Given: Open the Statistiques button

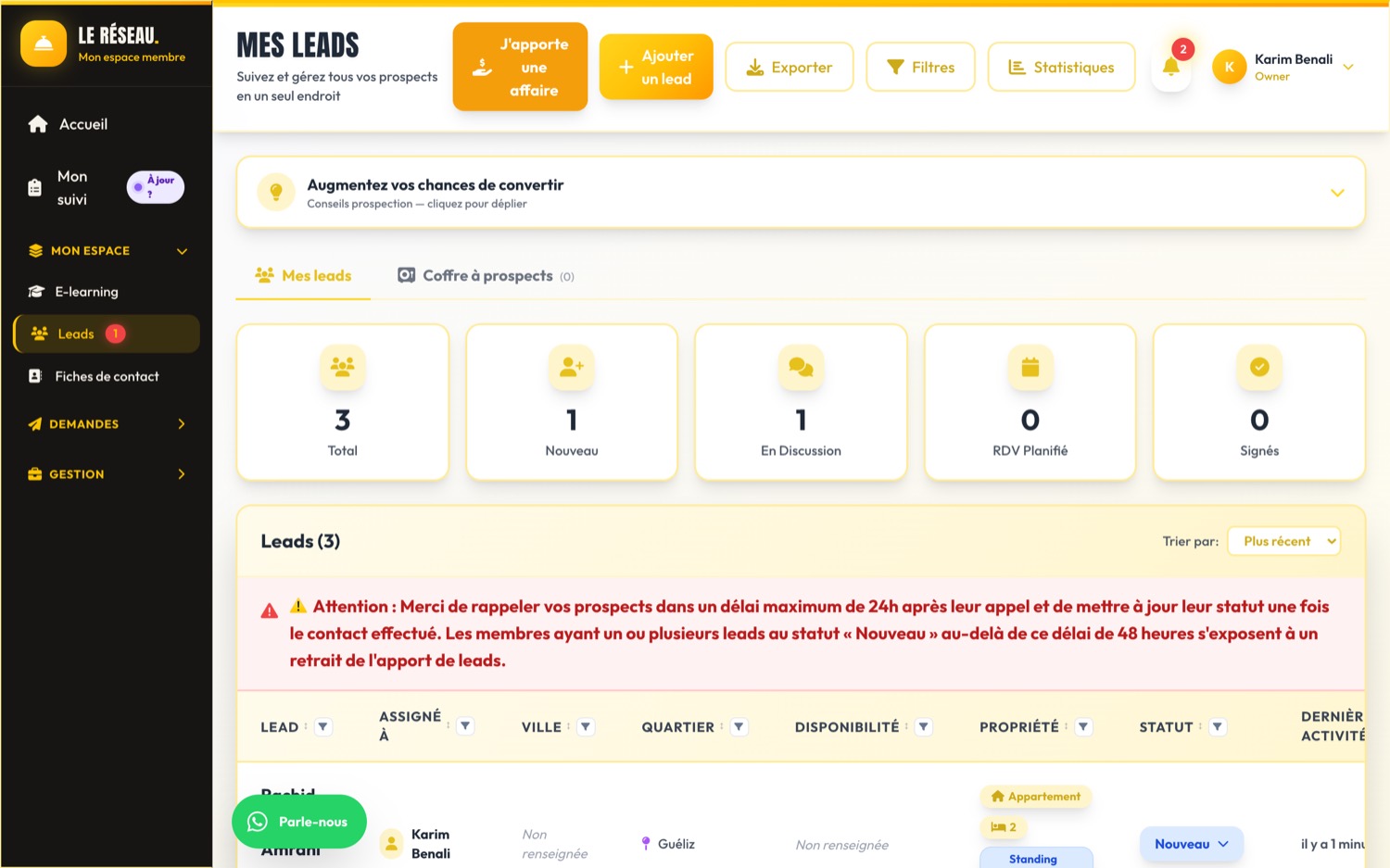Looking at the screenshot, I should [1062, 67].
